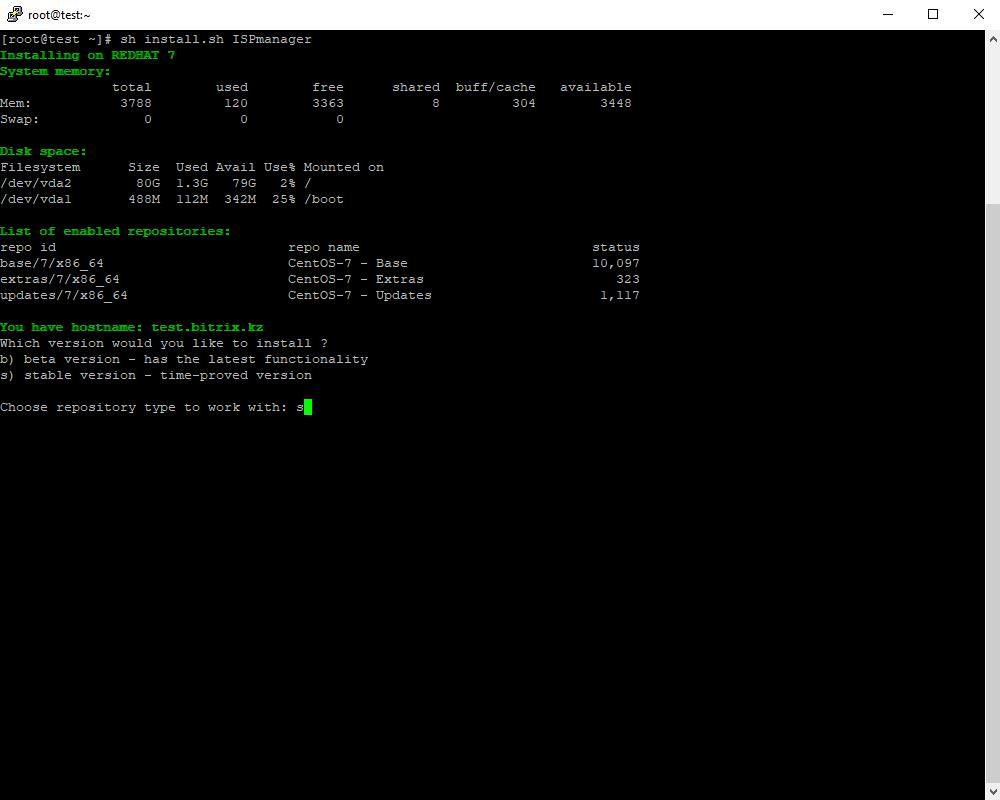Click the hostname test.bitrix.kz line

pos(132,327)
